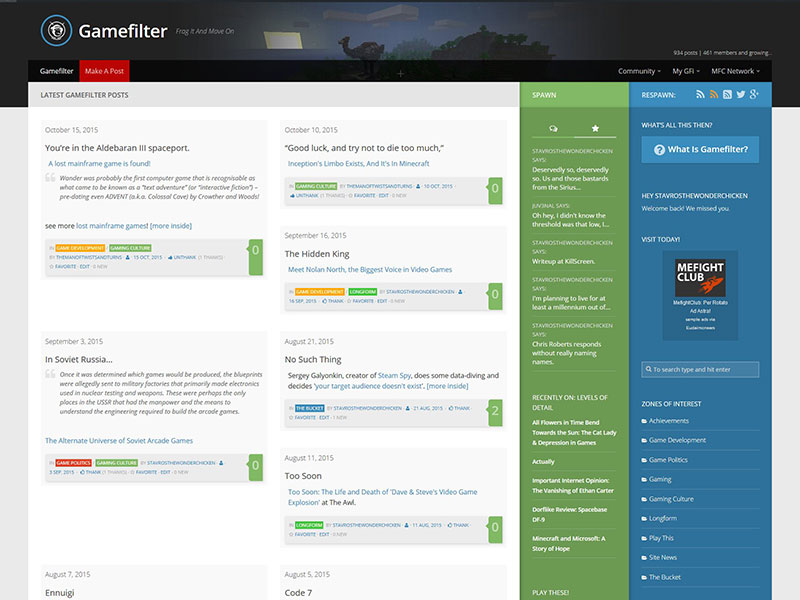Click the Good luck post comment count badge
Screen dimensions: 800x600
tap(495, 190)
